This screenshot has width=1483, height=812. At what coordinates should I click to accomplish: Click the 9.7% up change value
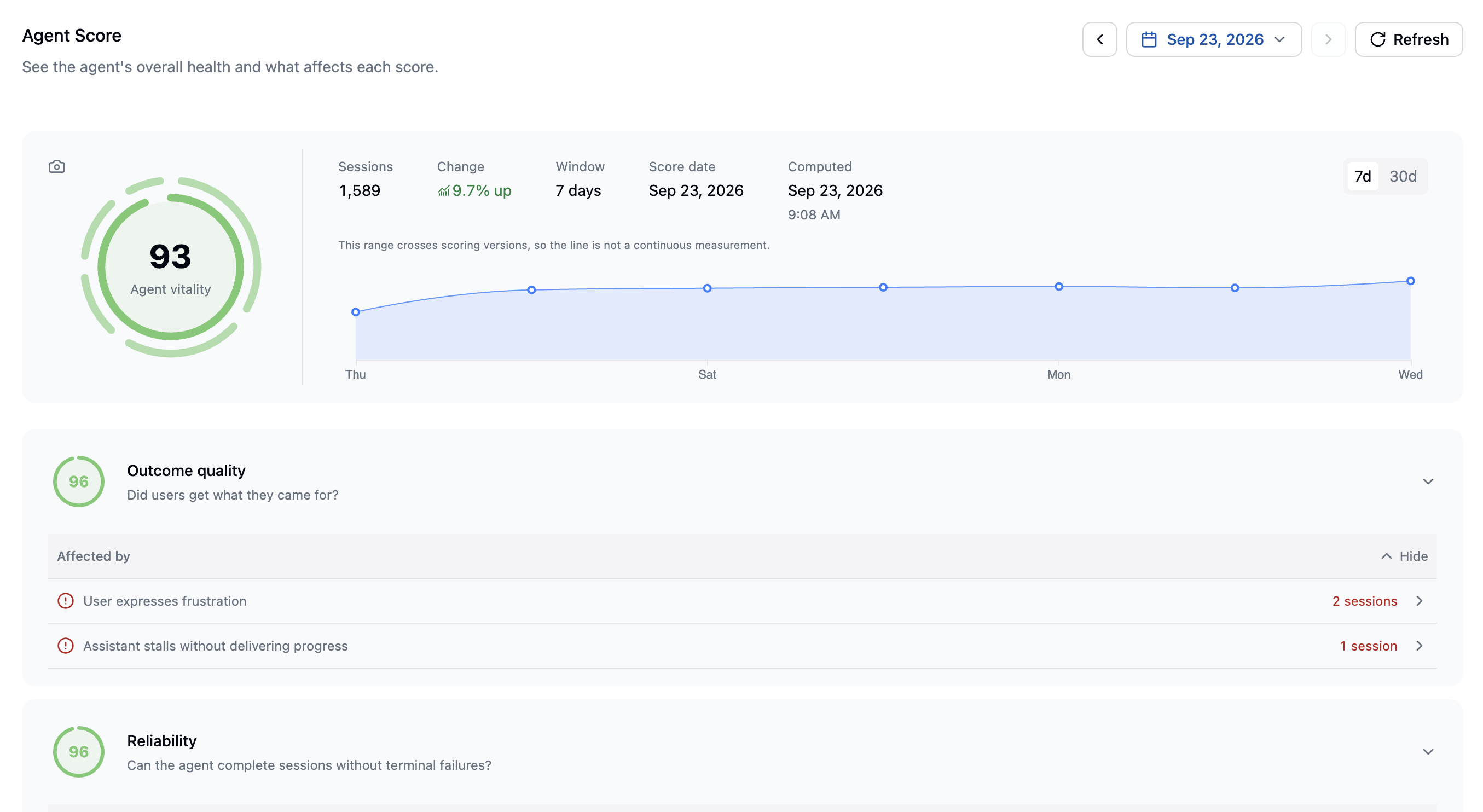point(474,190)
